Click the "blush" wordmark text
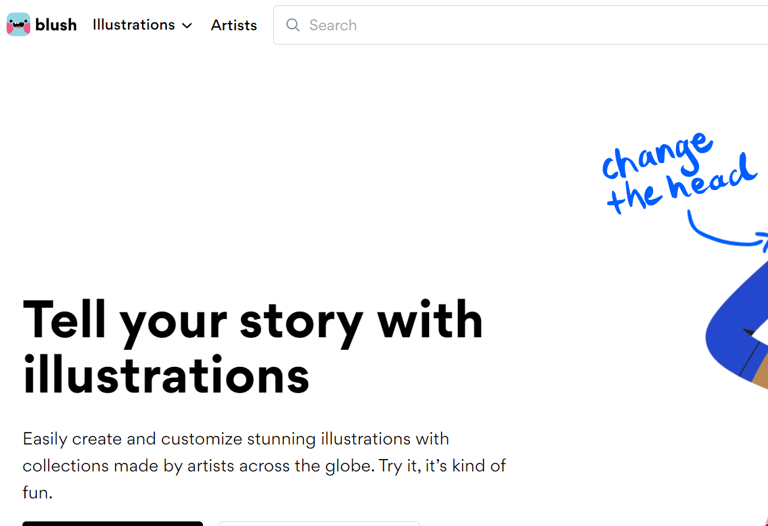Image resolution: width=768 pixels, height=526 pixels. (x=56, y=24)
